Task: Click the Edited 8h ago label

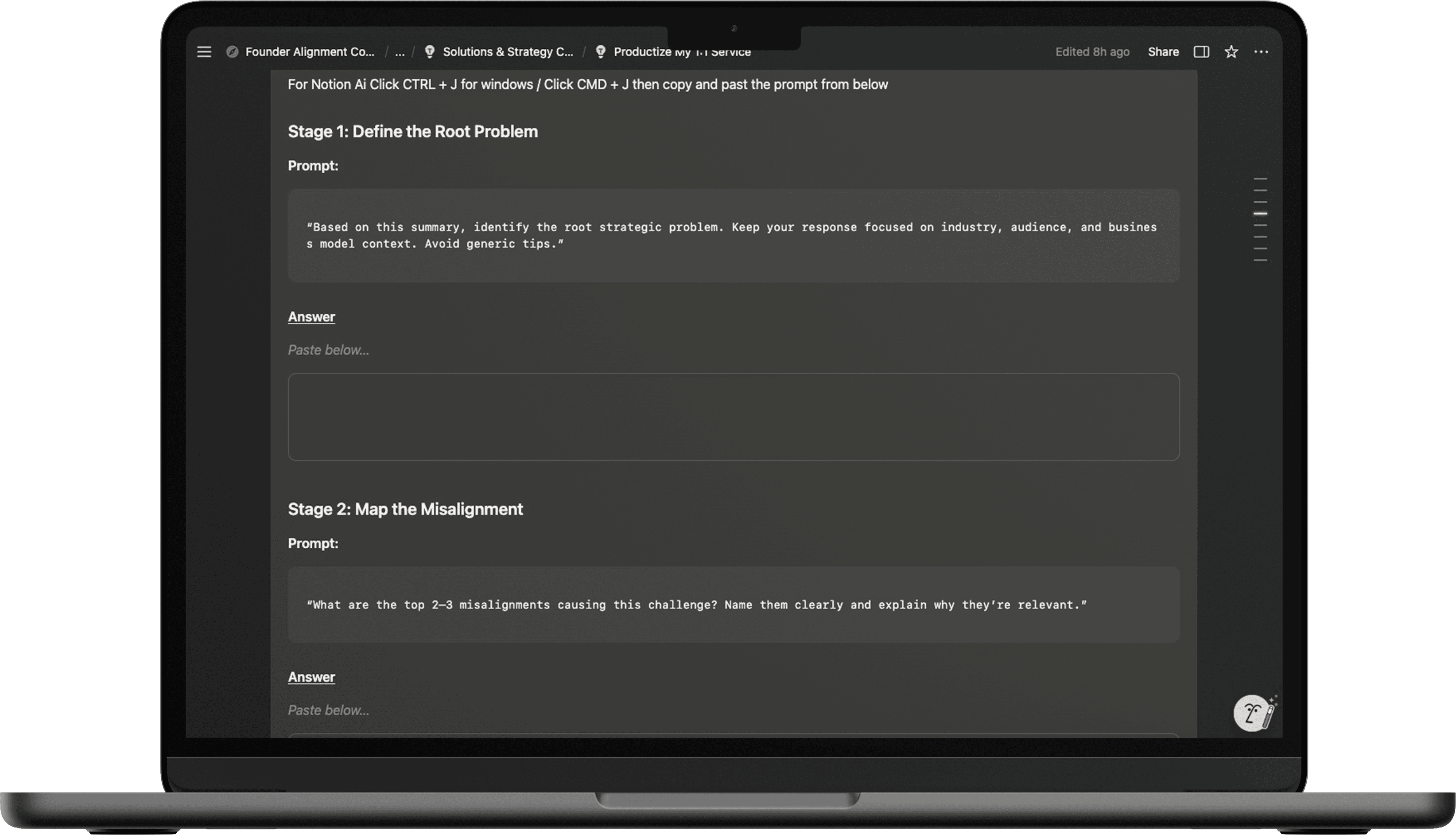Action: point(1091,51)
